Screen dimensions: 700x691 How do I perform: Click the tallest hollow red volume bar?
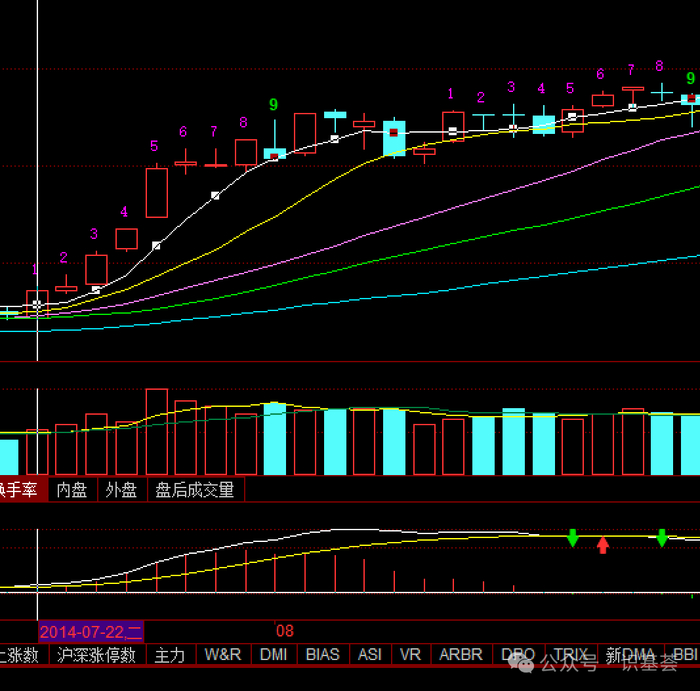157,432
